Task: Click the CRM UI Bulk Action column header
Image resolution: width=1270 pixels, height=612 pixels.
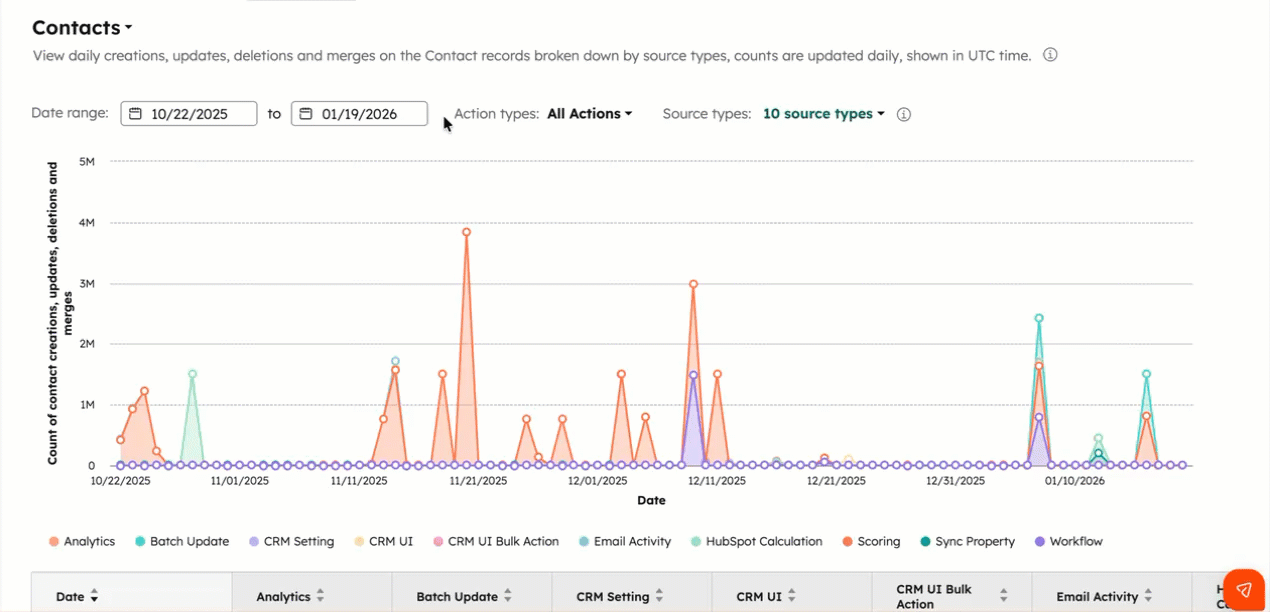Action: point(935,597)
